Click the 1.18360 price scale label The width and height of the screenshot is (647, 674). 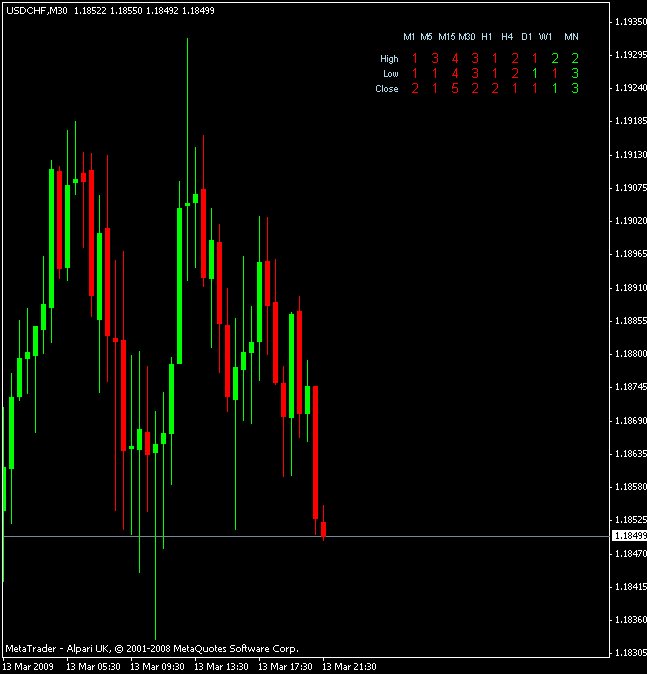631,619
